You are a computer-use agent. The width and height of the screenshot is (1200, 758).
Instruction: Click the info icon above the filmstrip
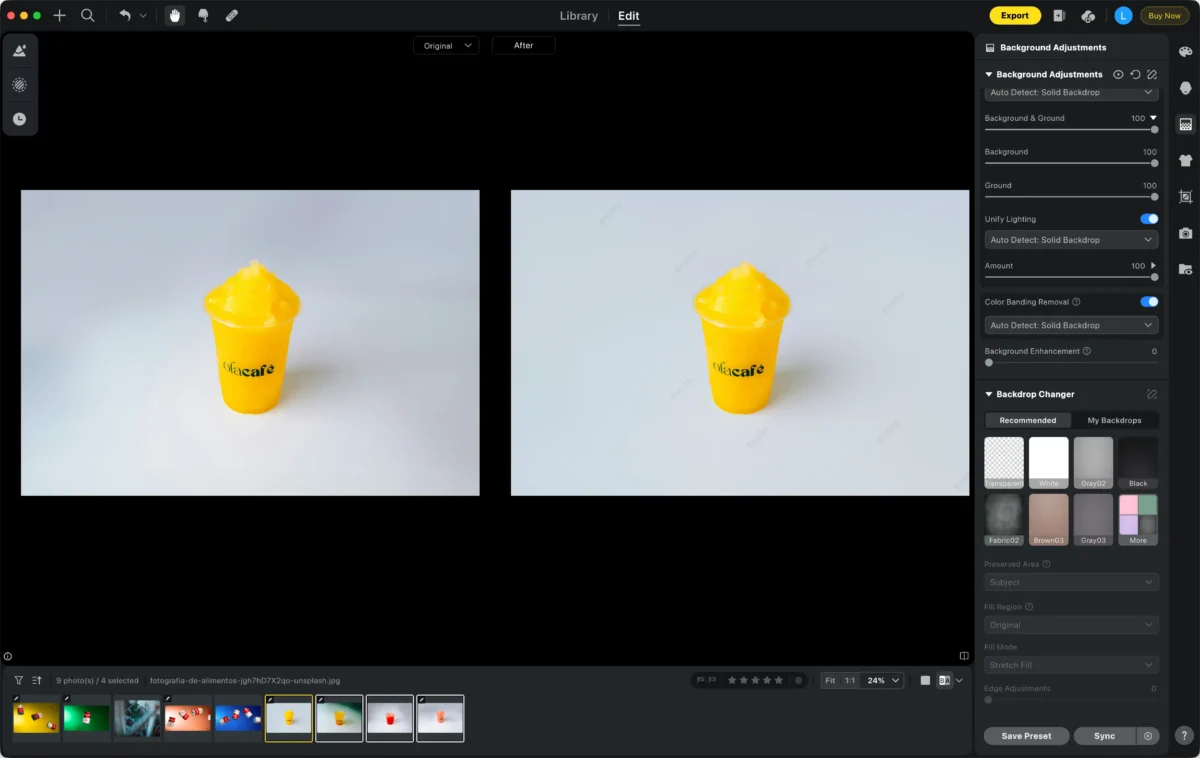tap(7, 656)
